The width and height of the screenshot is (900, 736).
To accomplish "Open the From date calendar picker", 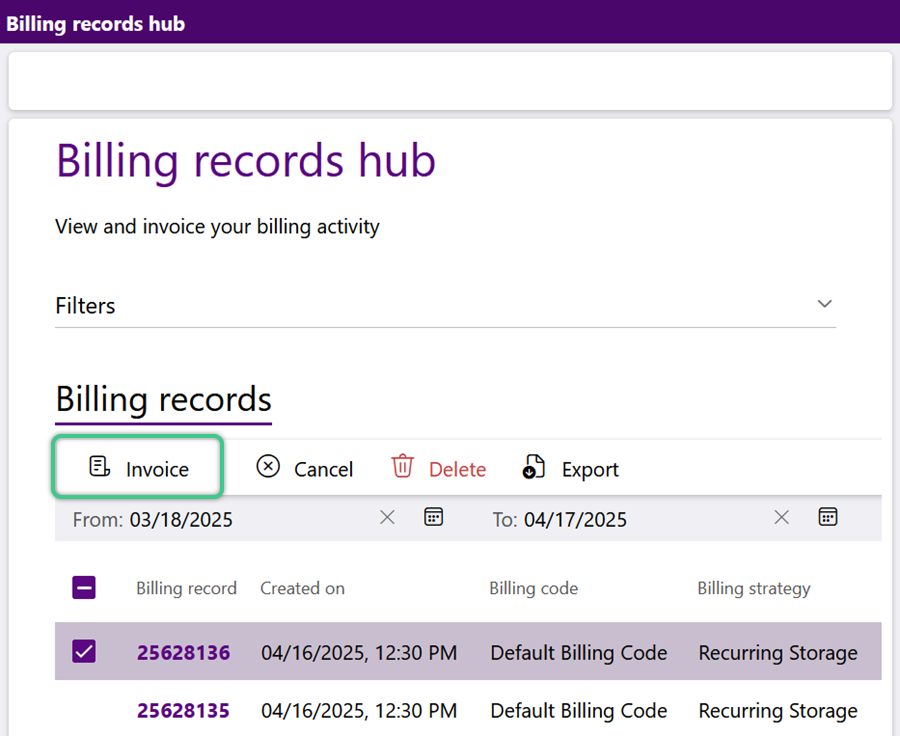I will [433, 517].
